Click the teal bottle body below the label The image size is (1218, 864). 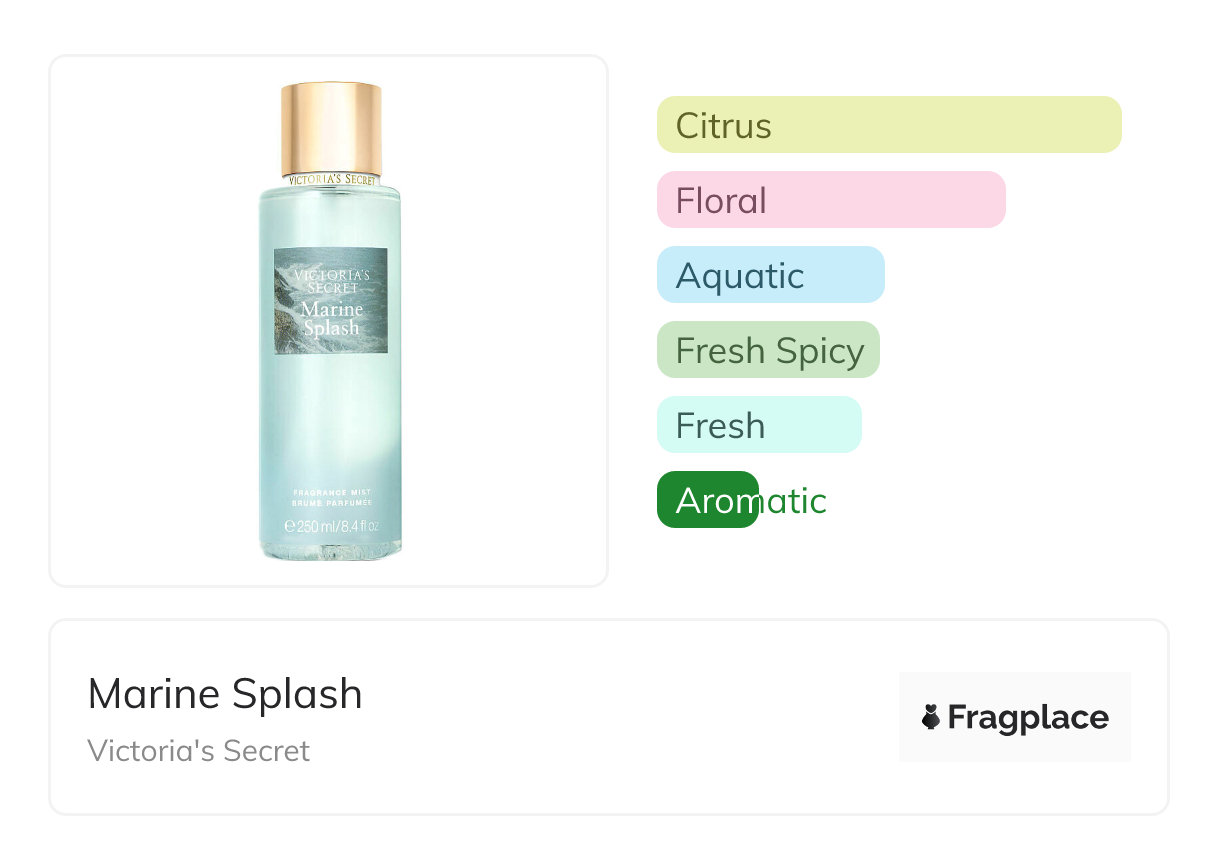(x=331, y=420)
